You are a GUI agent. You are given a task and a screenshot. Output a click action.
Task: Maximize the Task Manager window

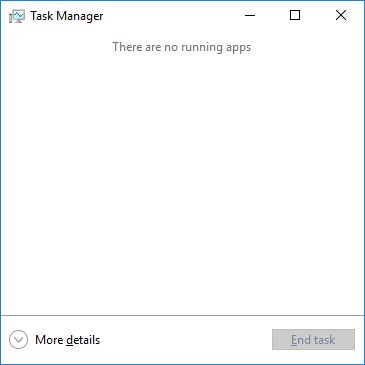click(295, 15)
